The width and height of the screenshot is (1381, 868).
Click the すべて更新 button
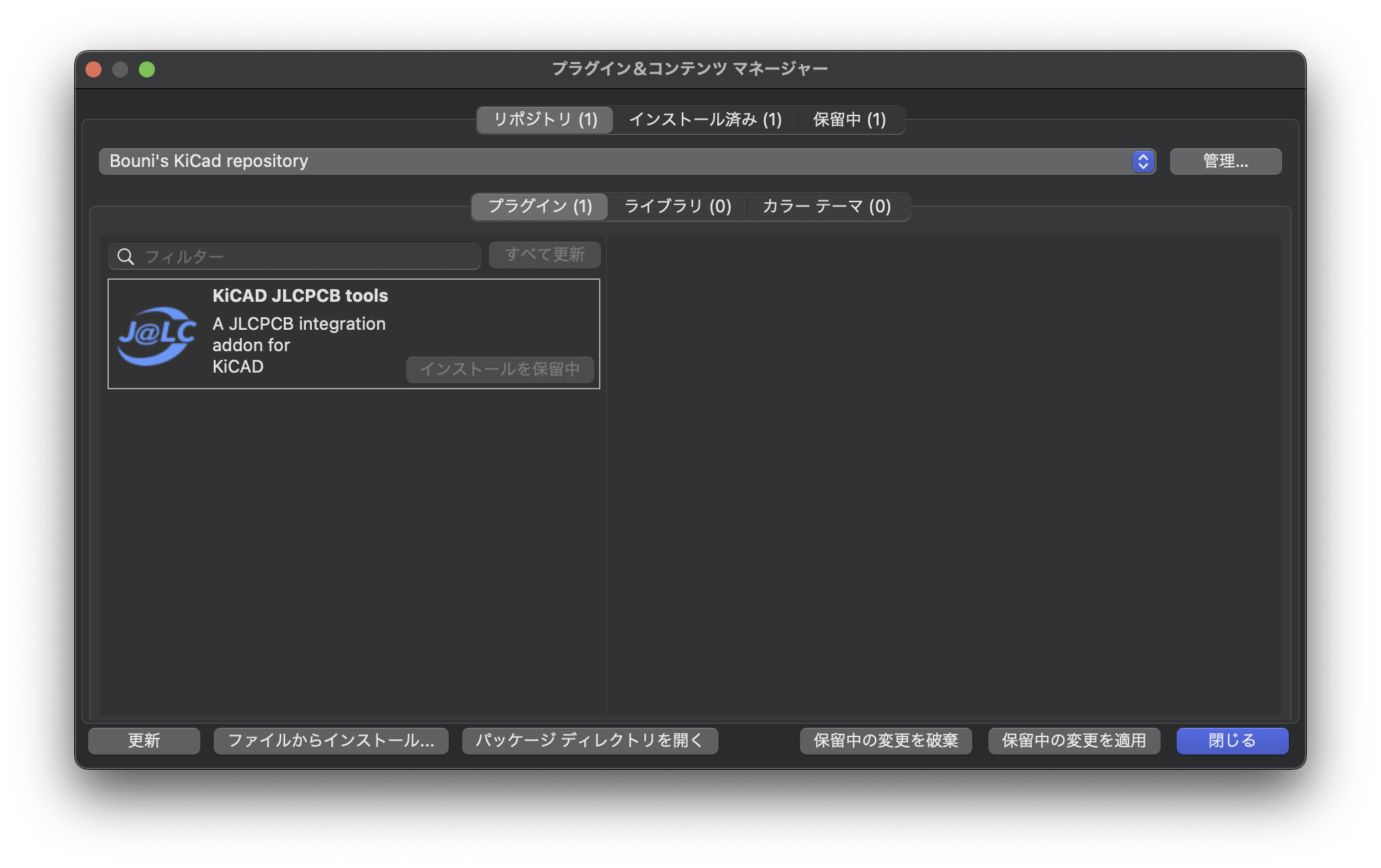tap(544, 255)
